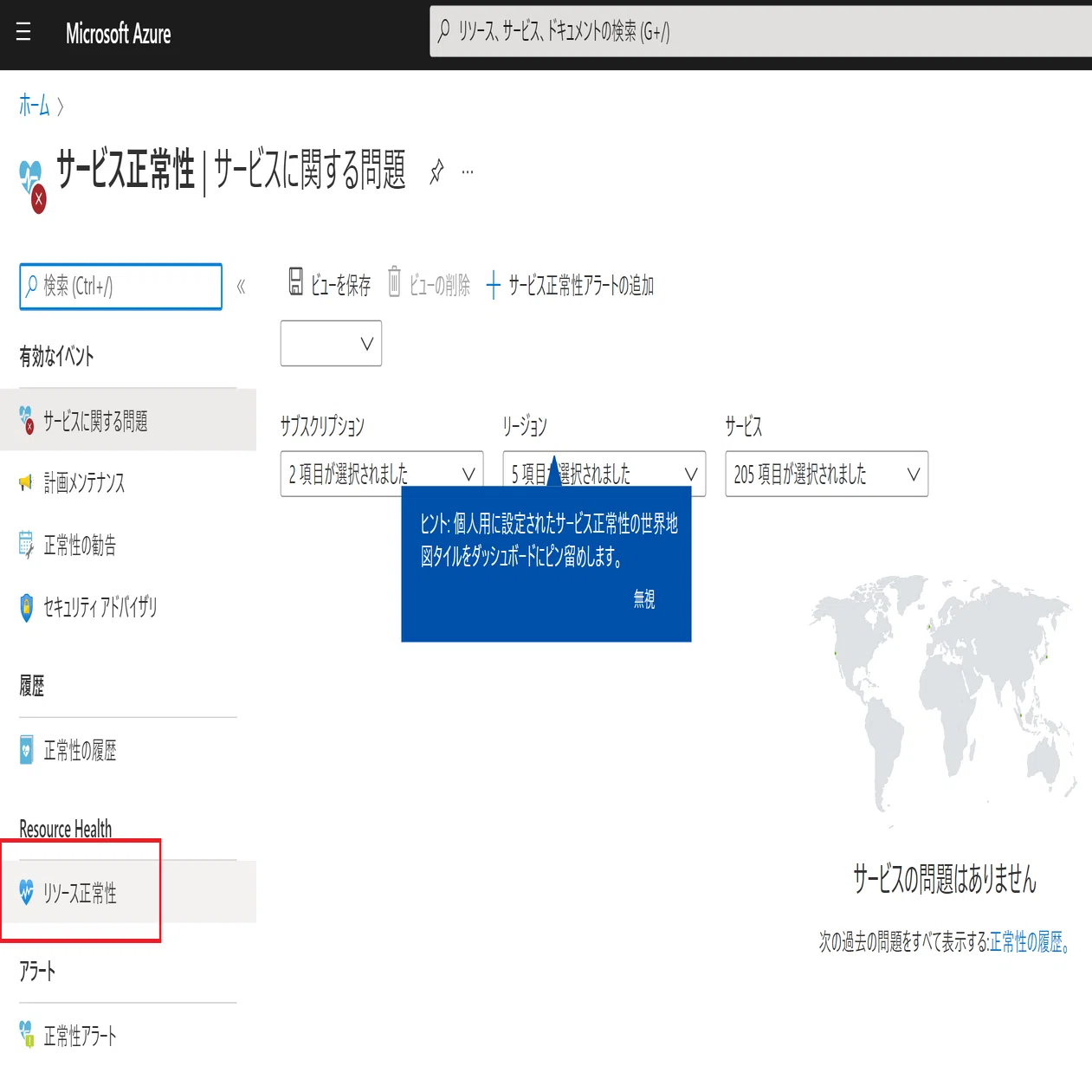The height and width of the screenshot is (1092, 1092).
Task: Click the megaphone icon for 計画メンテナンス
Action: (26, 482)
